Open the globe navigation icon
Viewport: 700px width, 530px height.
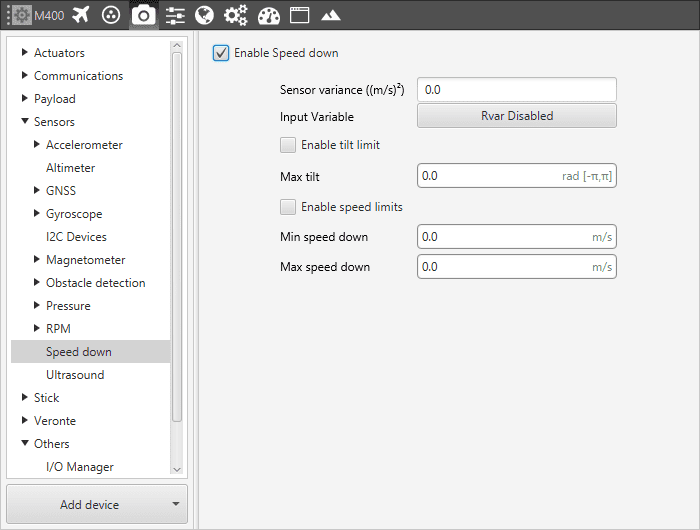(x=204, y=15)
